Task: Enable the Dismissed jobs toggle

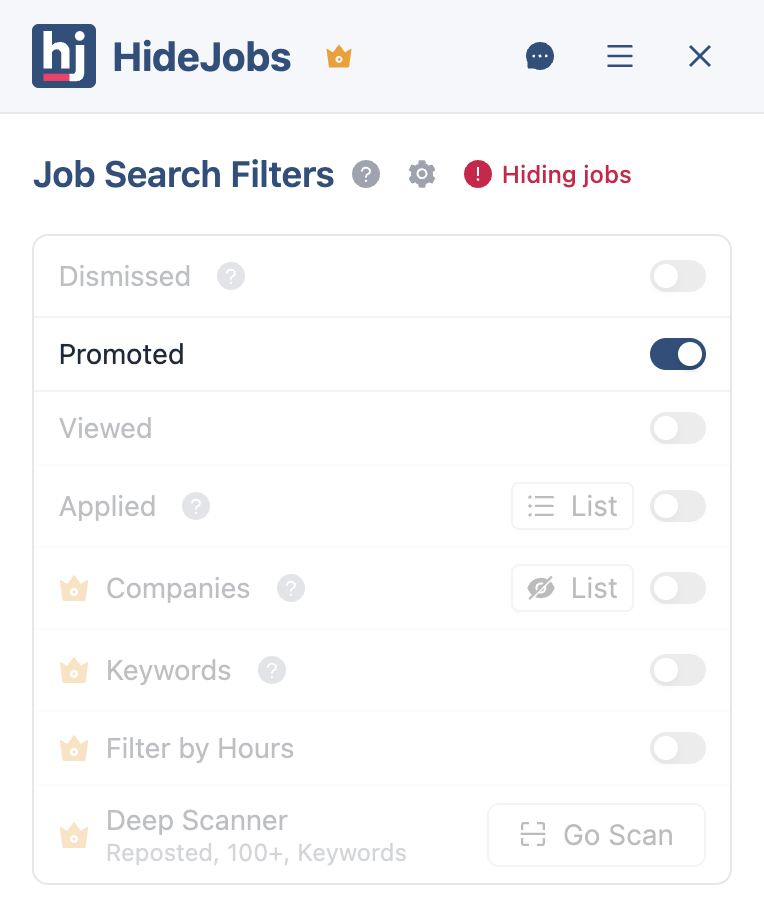Action: coord(678,276)
